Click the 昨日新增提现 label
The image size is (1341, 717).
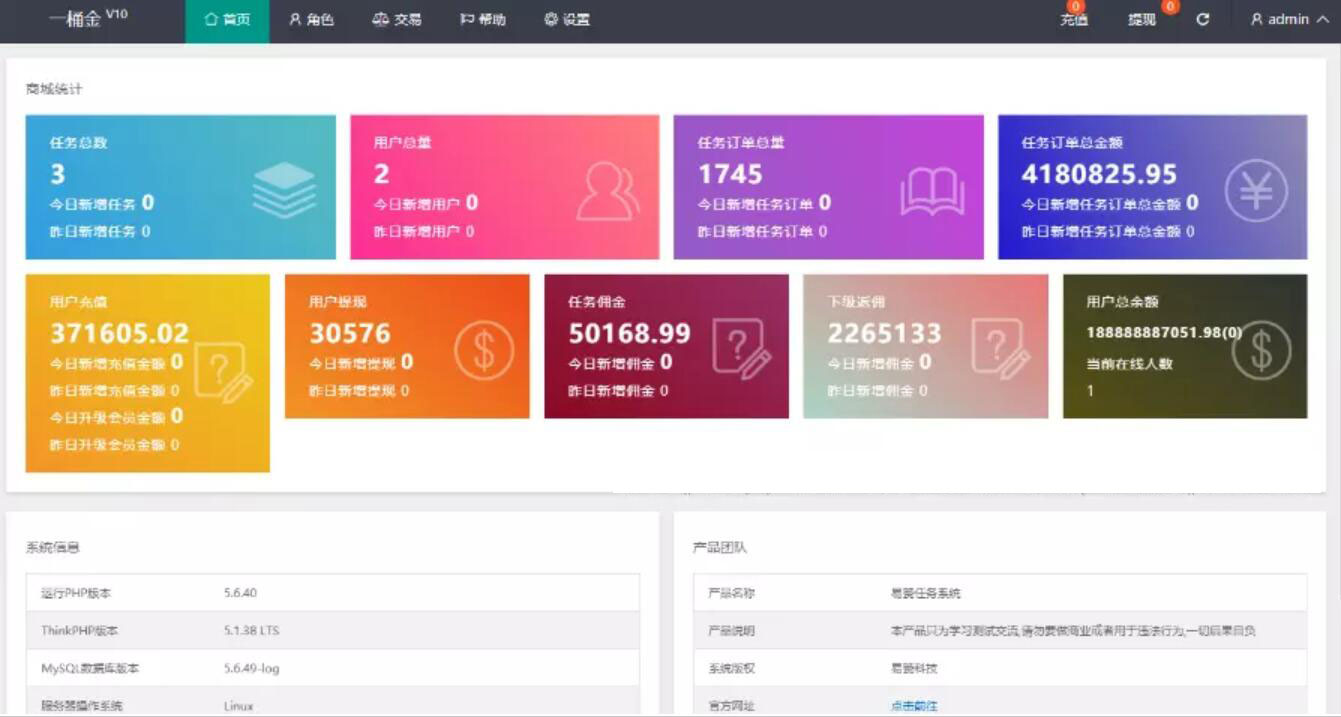coord(352,391)
